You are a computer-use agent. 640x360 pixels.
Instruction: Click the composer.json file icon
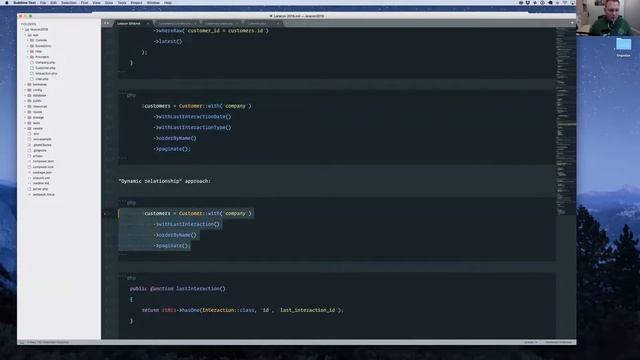(29, 161)
